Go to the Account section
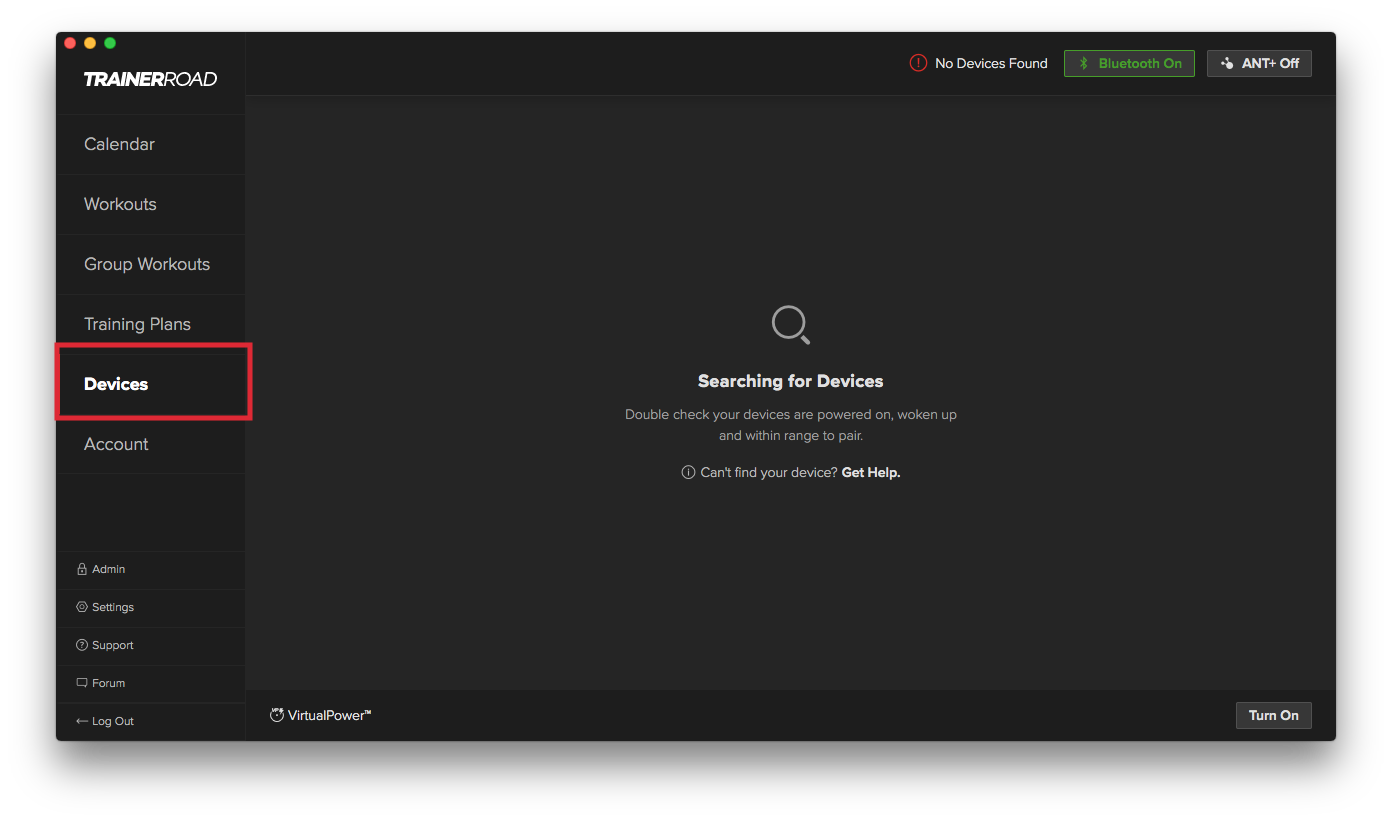Image resolution: width=1392 pixels, height=821 pixels. coord(150,444)
